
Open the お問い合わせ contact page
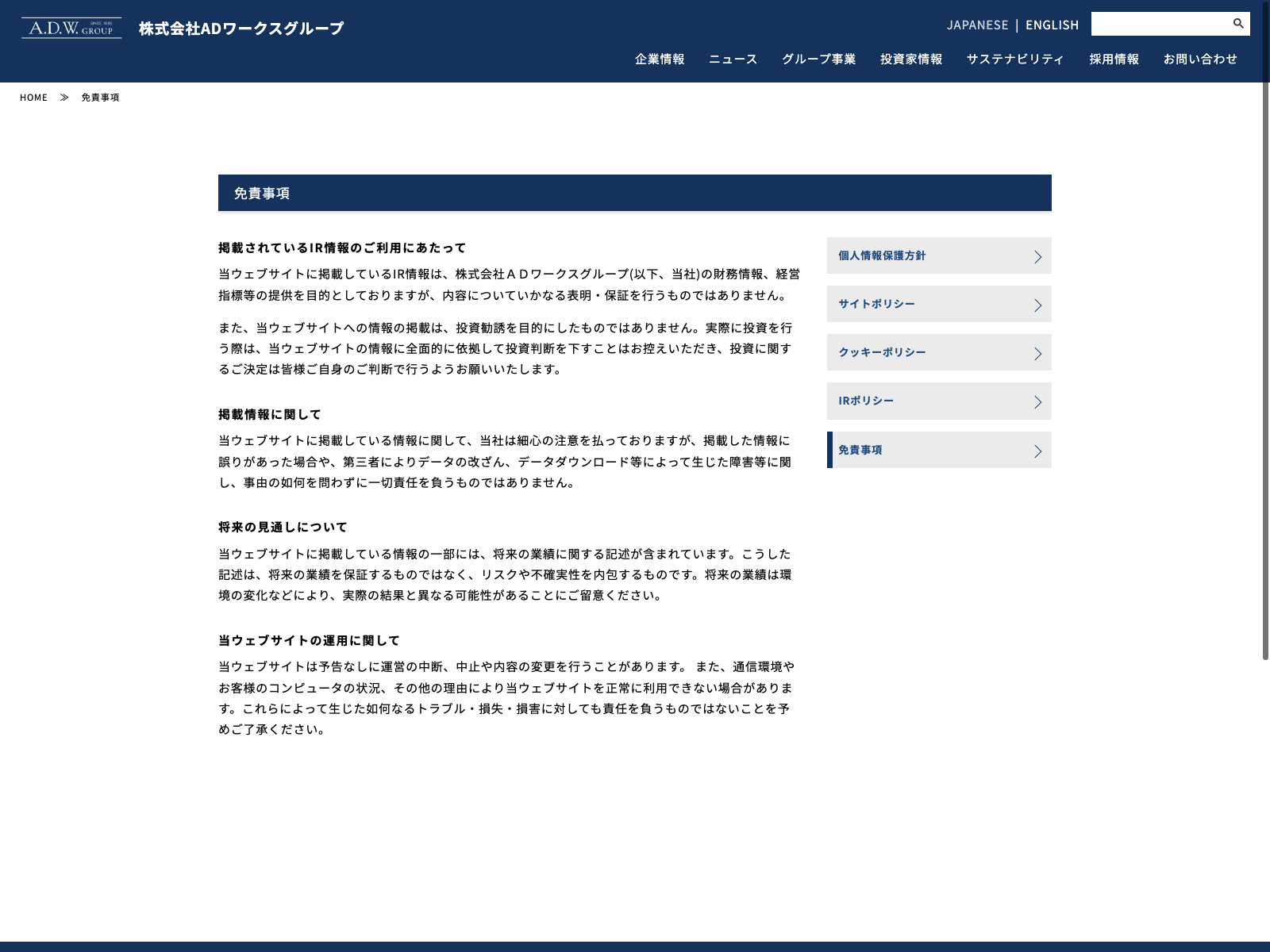coord(1200,59)
